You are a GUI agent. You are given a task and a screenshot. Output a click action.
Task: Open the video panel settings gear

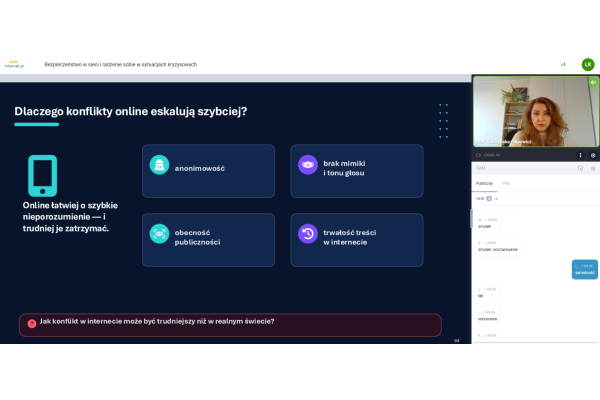click(593, 155)
